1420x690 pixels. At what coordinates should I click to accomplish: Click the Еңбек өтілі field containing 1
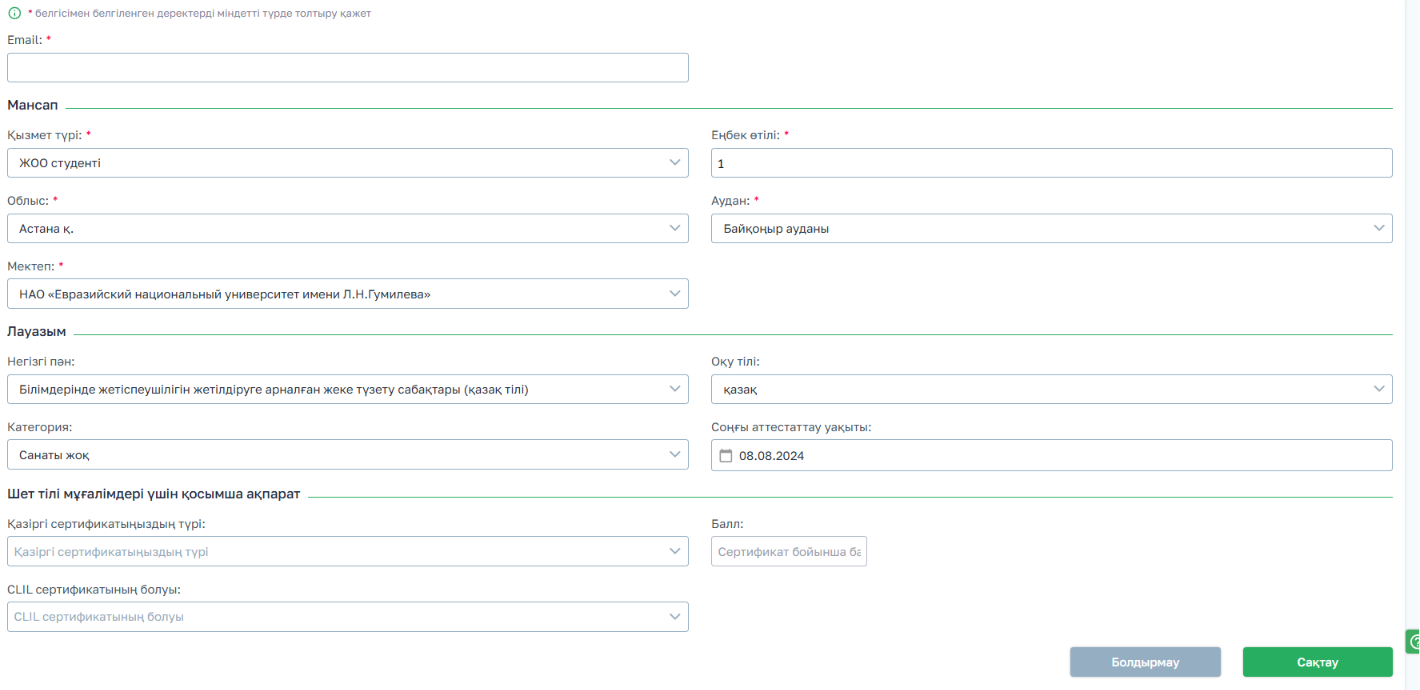tap(1052, 163)
